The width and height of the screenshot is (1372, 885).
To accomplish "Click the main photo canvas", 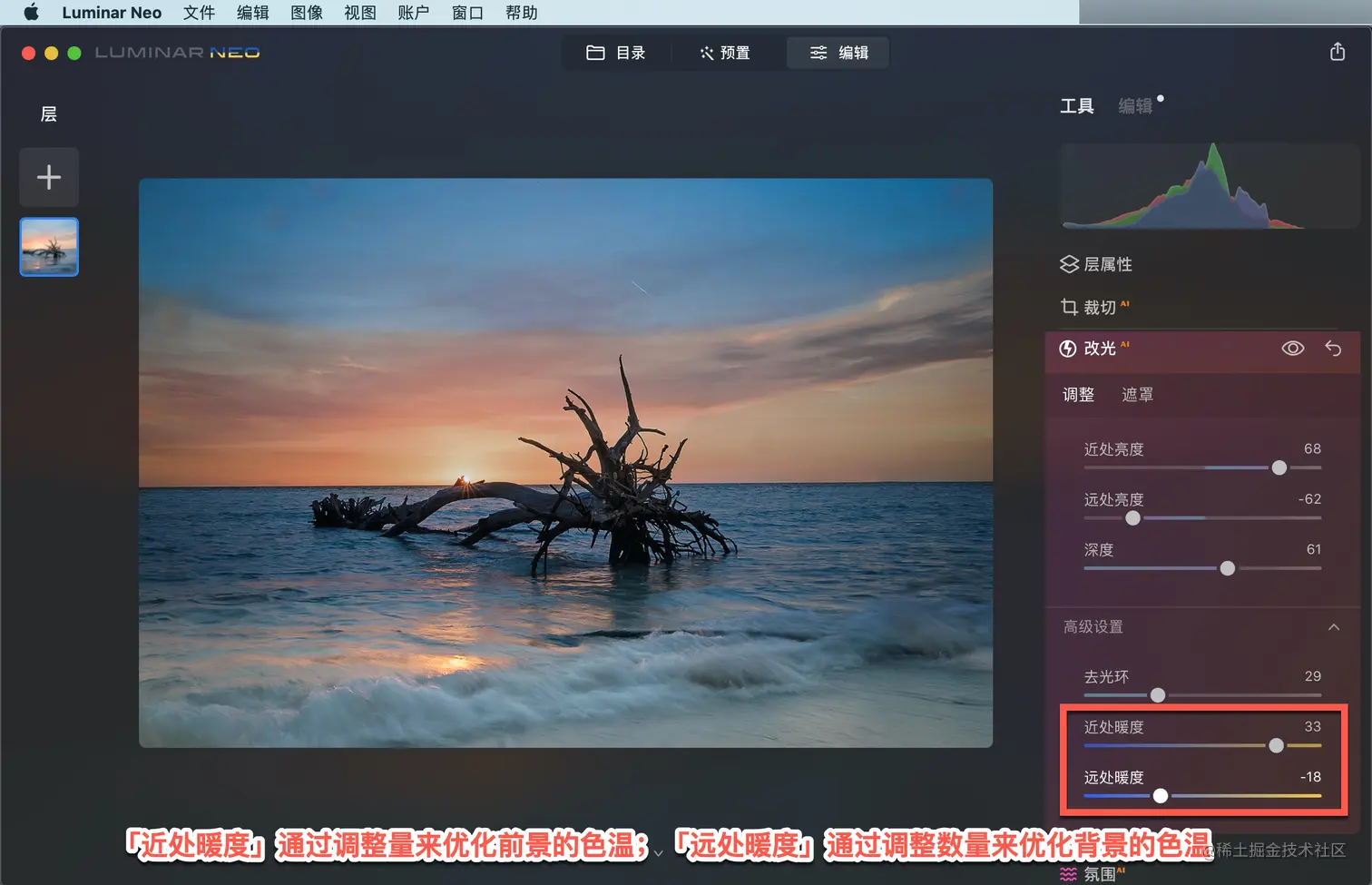I will 565,463.
